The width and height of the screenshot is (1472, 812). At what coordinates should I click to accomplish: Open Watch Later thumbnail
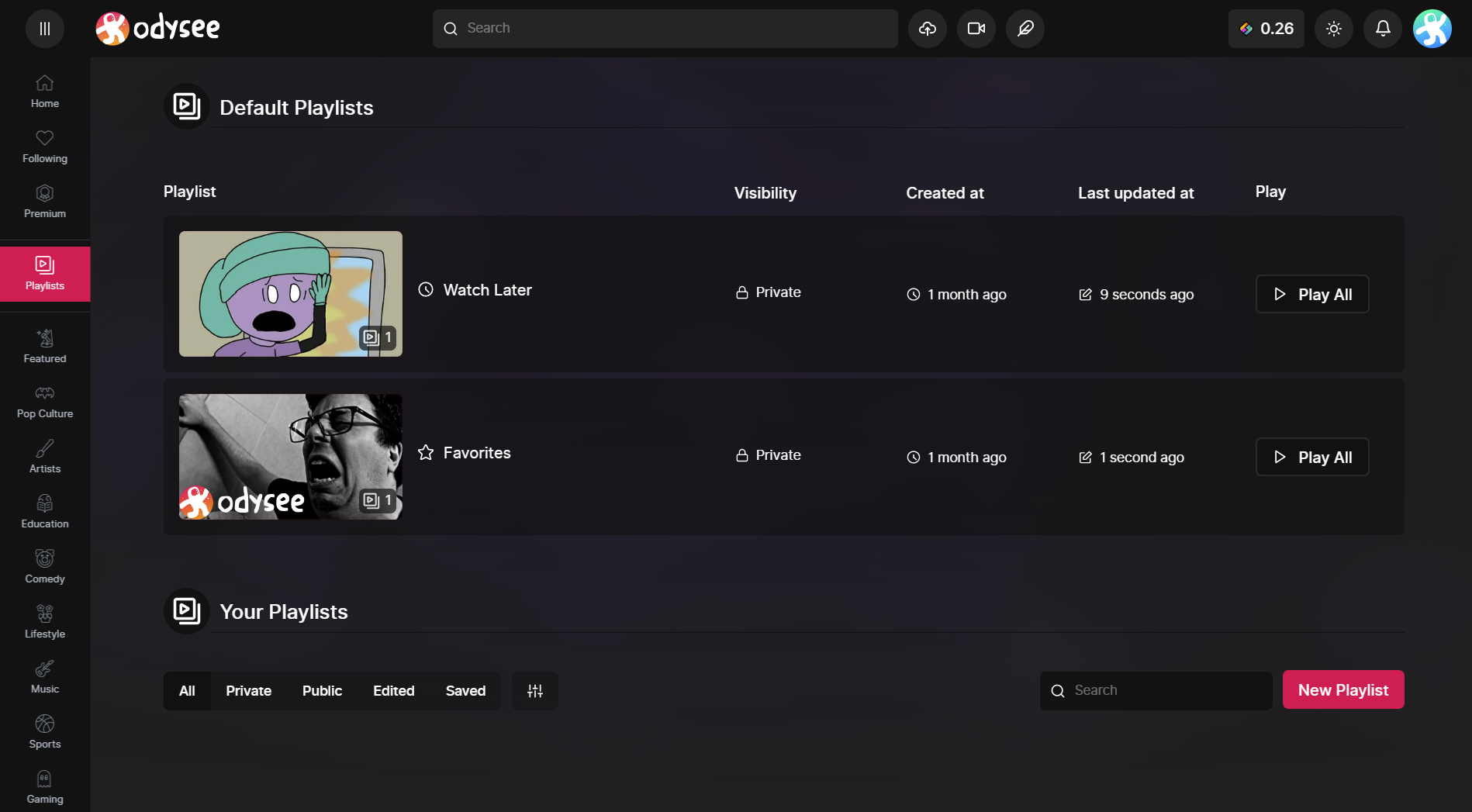291,294
